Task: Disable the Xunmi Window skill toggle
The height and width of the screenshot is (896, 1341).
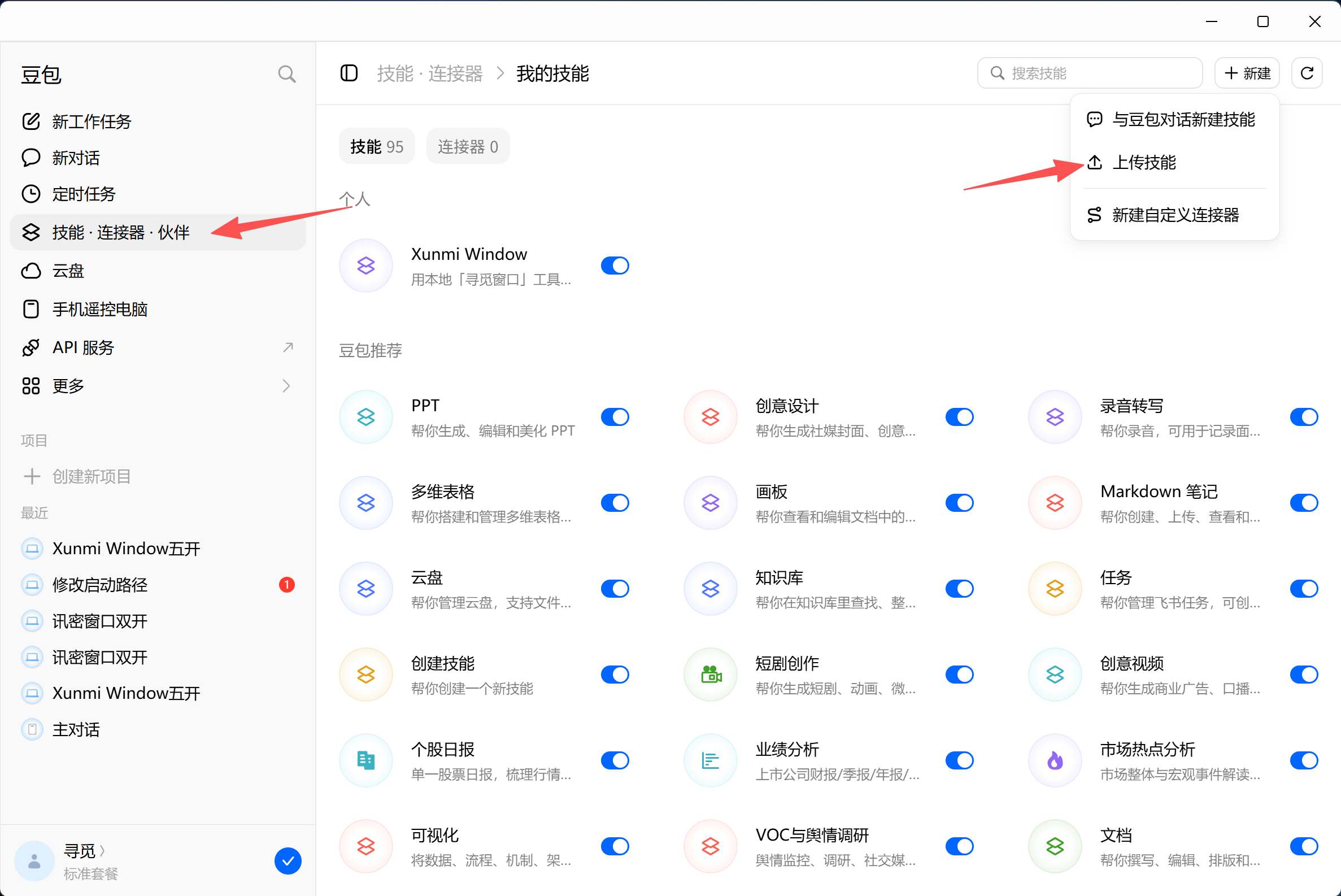Action: pos(615,266)
